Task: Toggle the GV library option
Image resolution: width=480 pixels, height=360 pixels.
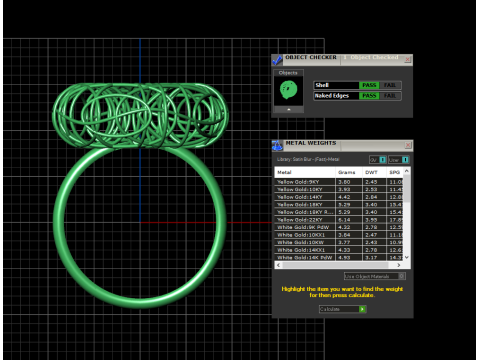Action: (378, 160)
